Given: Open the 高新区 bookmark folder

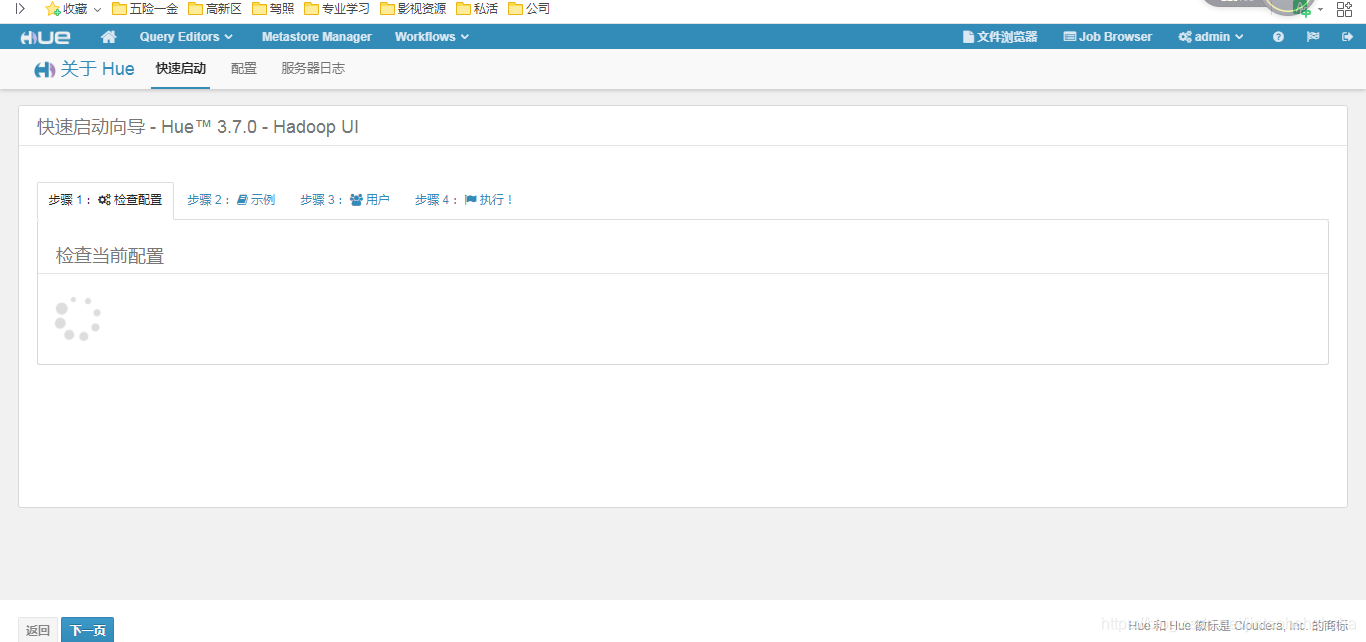Looking at the screenshot, I should (215, 9).
